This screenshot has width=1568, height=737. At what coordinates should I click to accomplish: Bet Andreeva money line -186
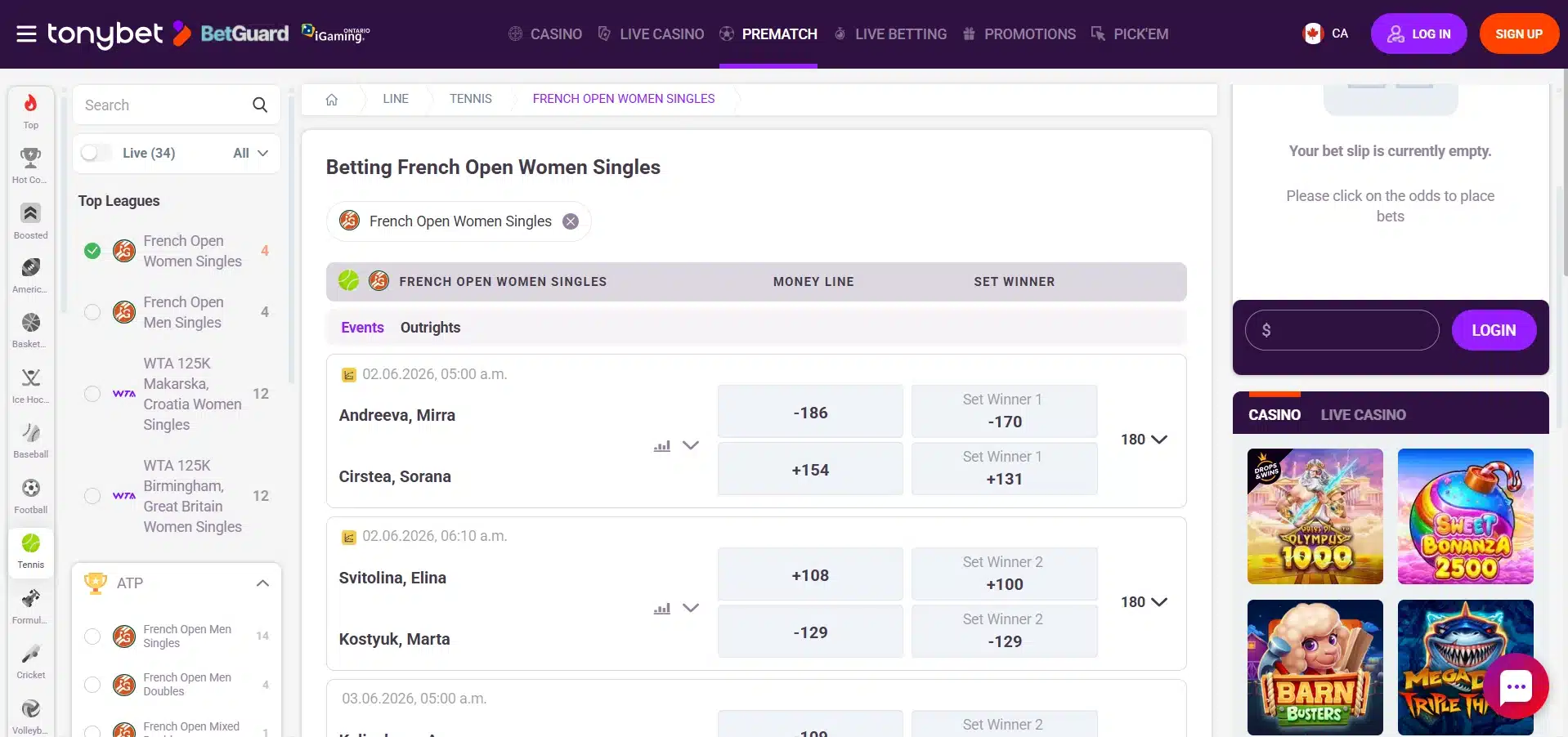point(810,413)
